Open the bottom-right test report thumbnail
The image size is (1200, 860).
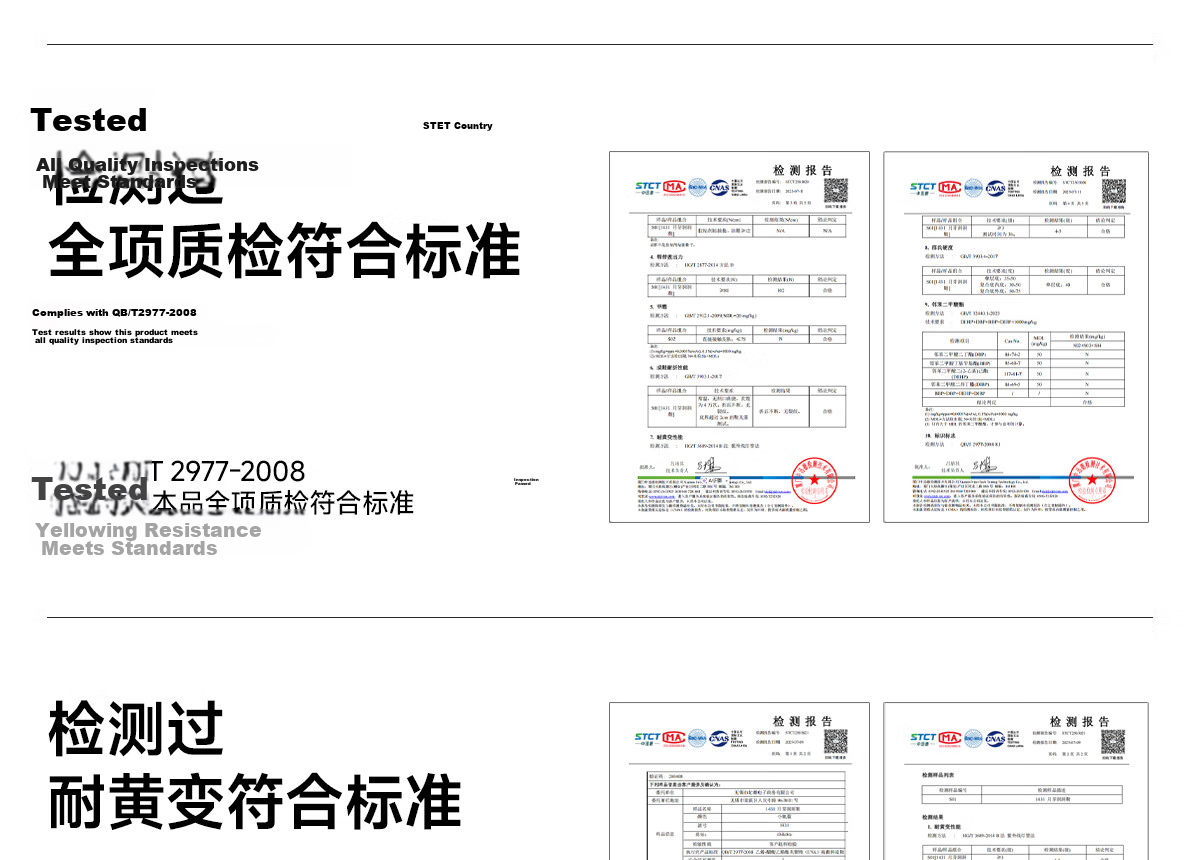pos(1016,781)
